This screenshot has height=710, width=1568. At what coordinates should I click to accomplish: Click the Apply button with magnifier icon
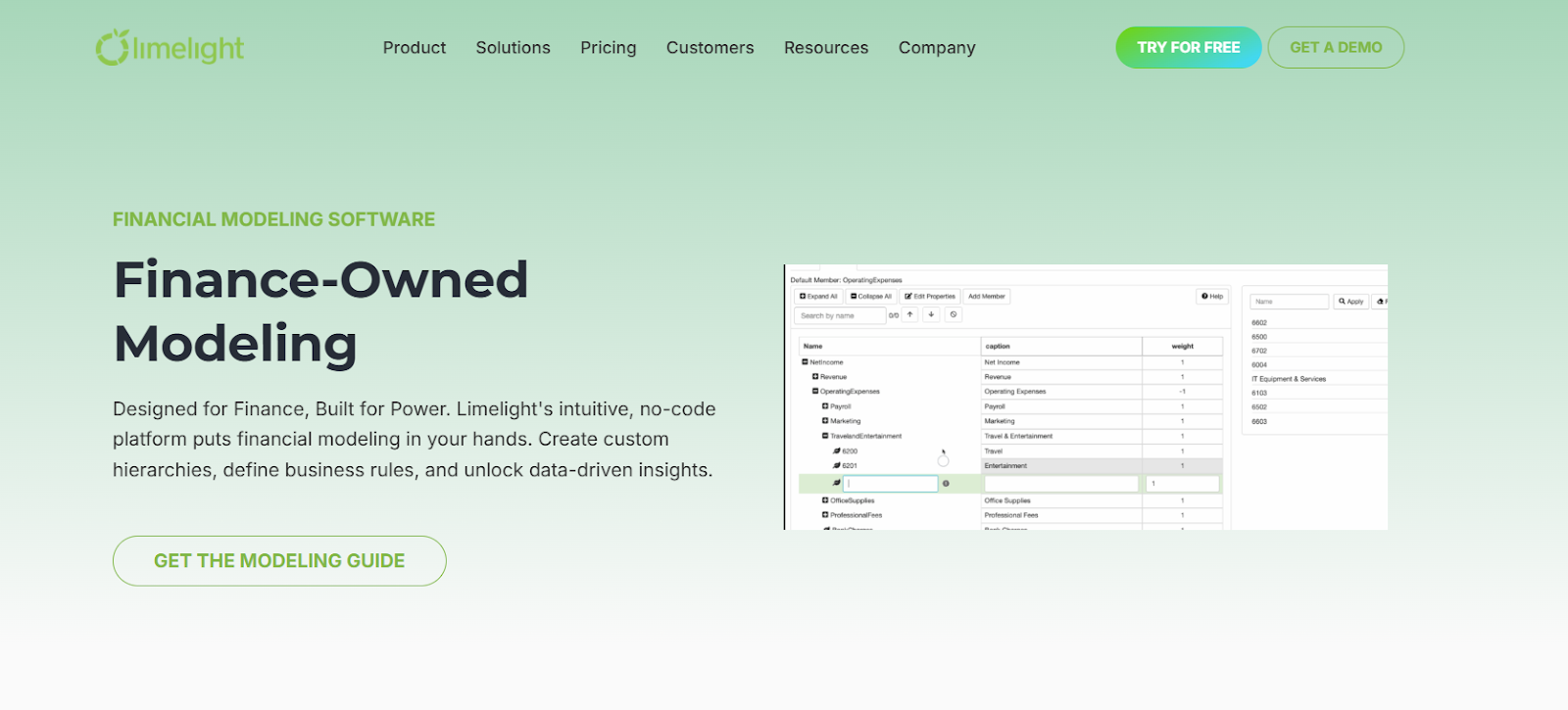[x=1351, y=302]
